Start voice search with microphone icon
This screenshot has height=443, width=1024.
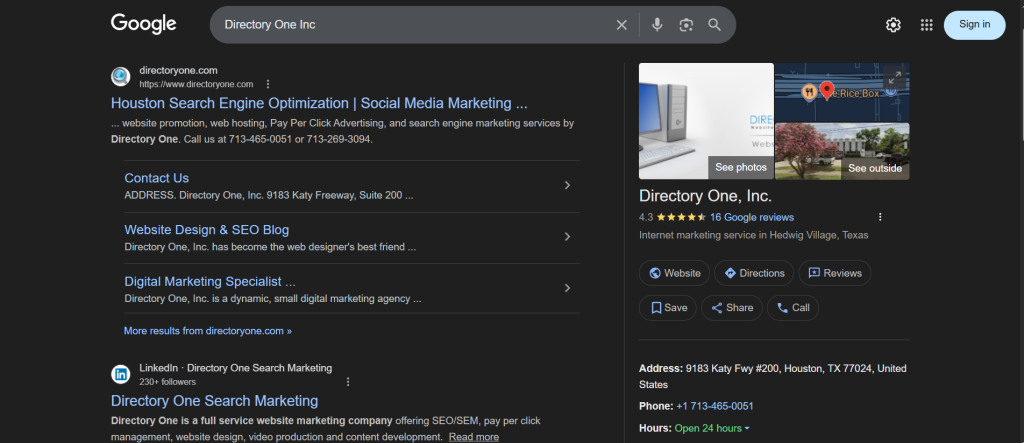(657, 25)
